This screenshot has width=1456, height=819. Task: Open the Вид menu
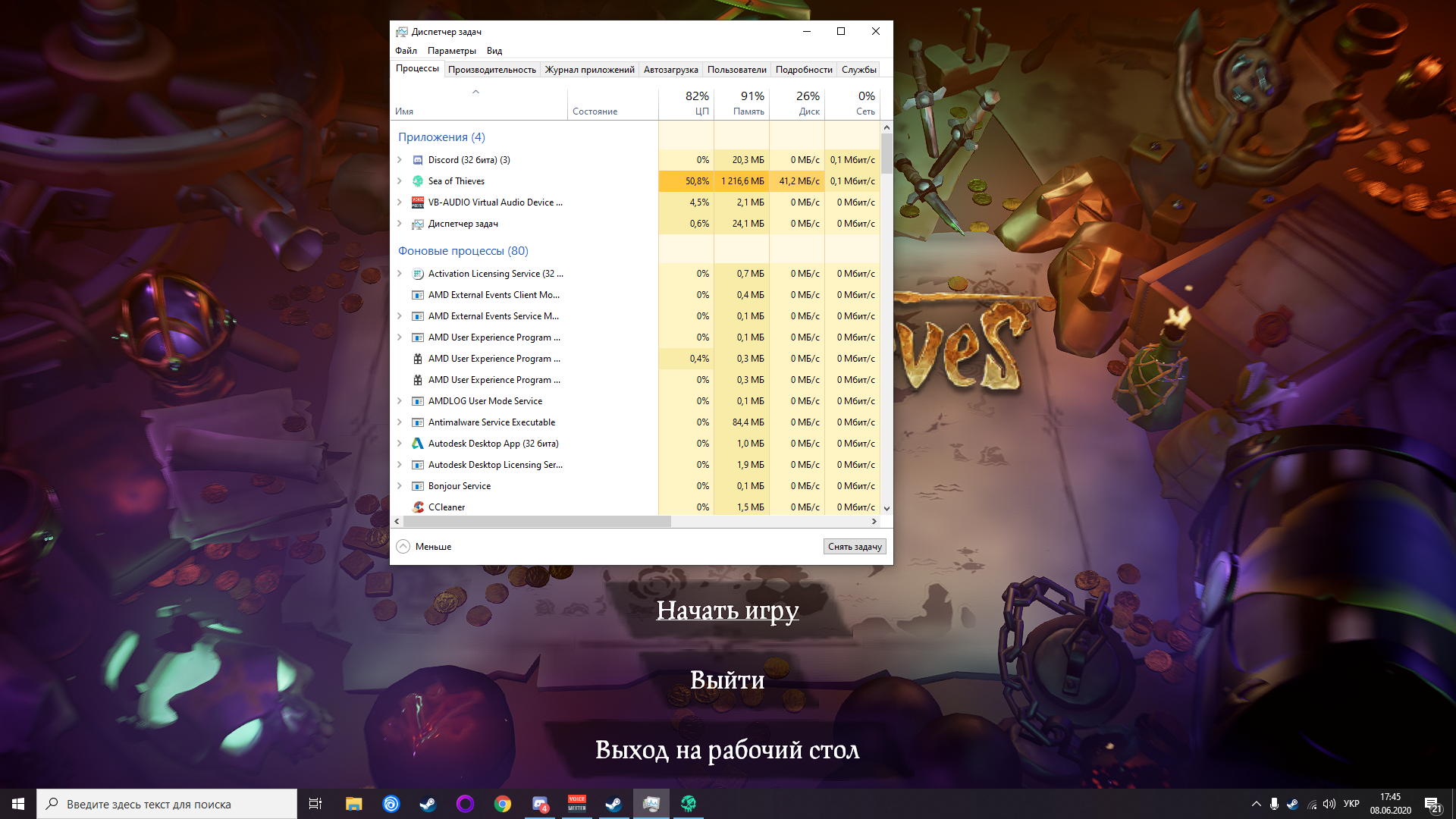[494, 51]
